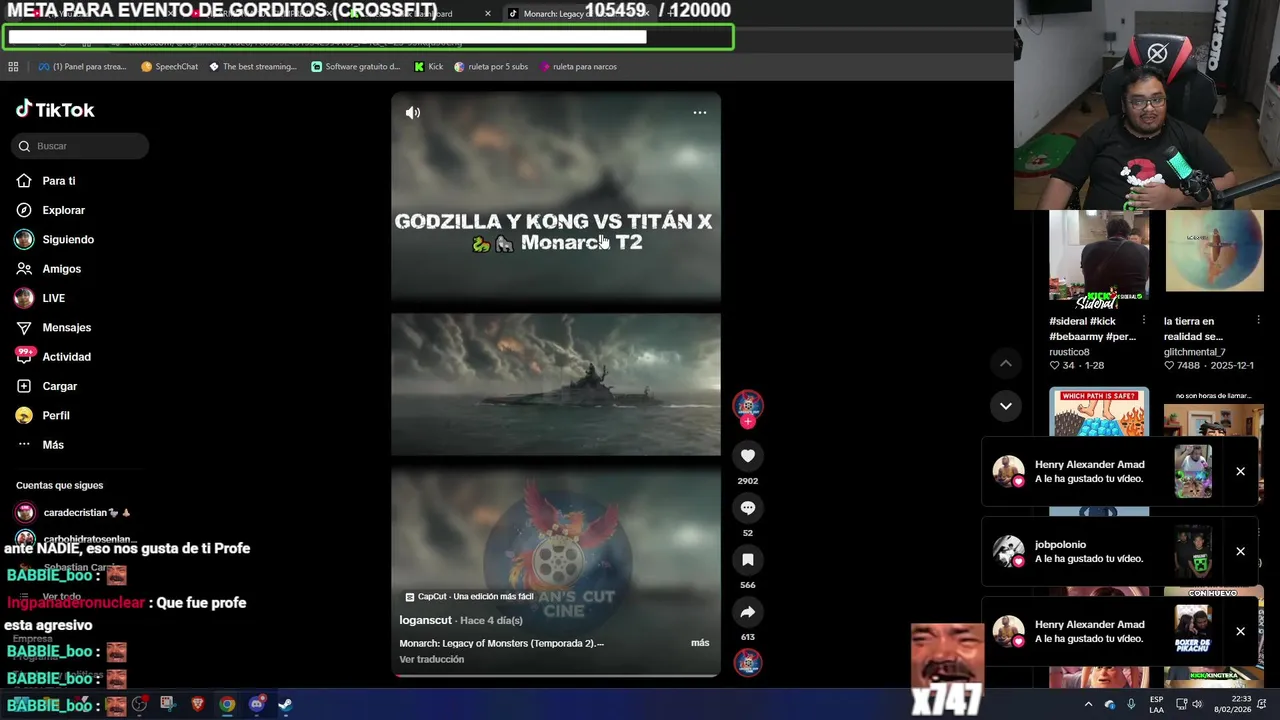Click the CapCut 'Una edición más fácil' tag
This screenshot has width=1280, height=720.
[469, 597]
